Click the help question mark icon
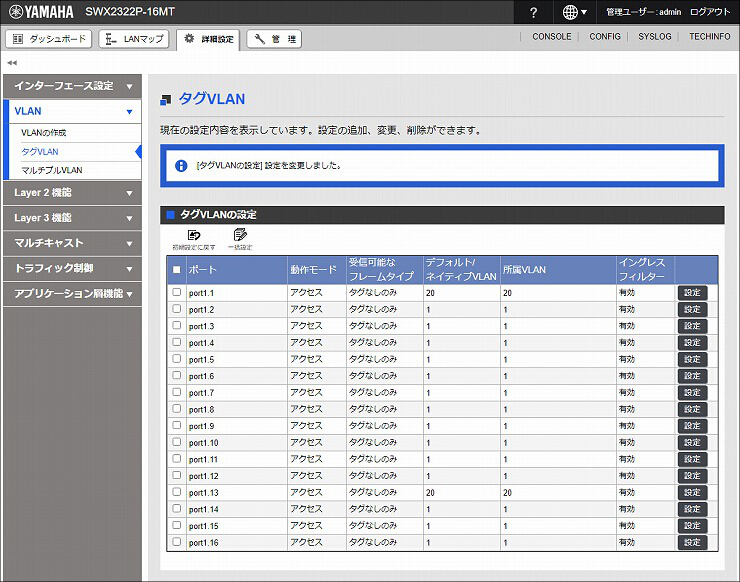The height and width of the screenshot is (582, 740). coord(533,13)
